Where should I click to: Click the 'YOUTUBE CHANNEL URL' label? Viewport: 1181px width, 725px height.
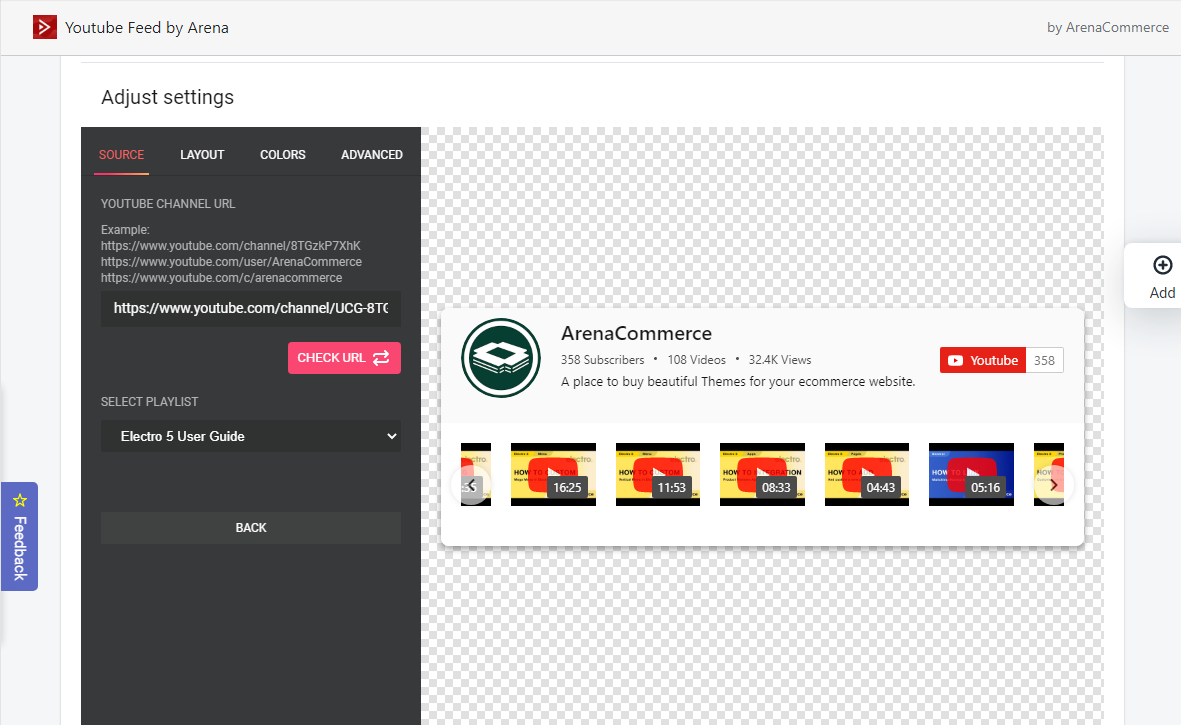[x=168, y=204]
